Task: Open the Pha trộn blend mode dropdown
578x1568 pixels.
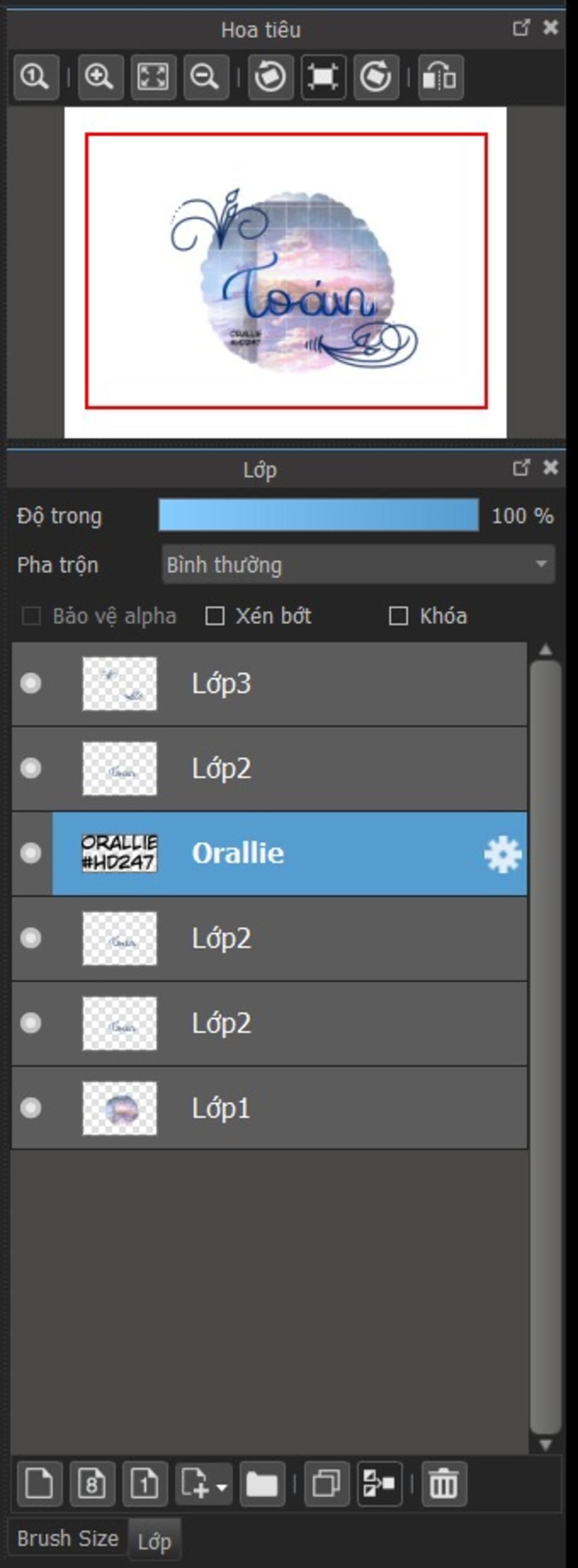Action: coord(358,564)
